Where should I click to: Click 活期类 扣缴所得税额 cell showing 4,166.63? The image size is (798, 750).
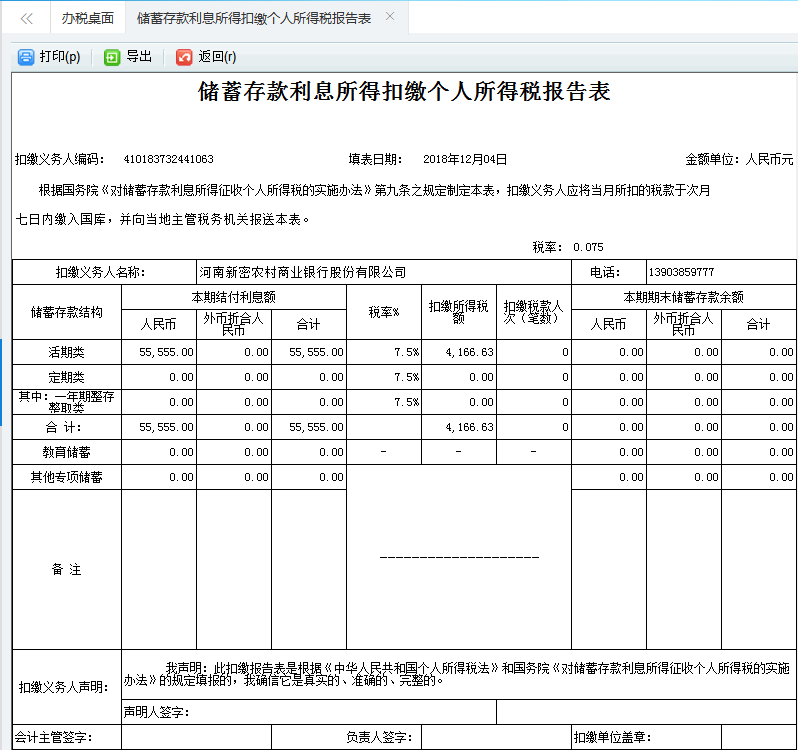click(x=458, y=352)
